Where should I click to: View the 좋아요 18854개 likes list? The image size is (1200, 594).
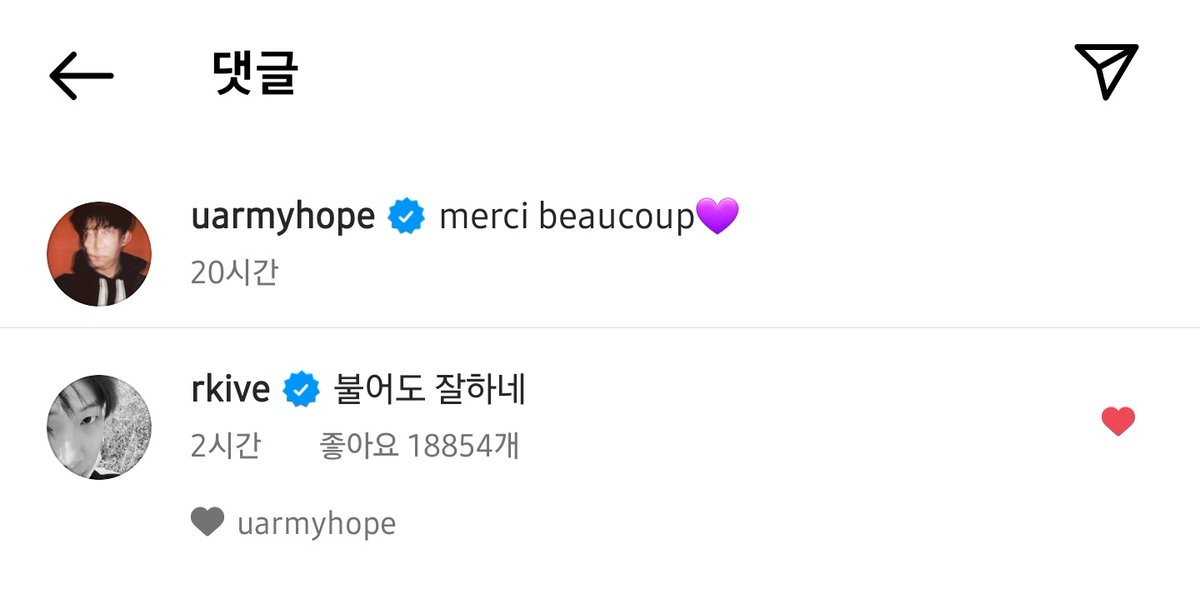pyautogui.click(x=419, y=445)
